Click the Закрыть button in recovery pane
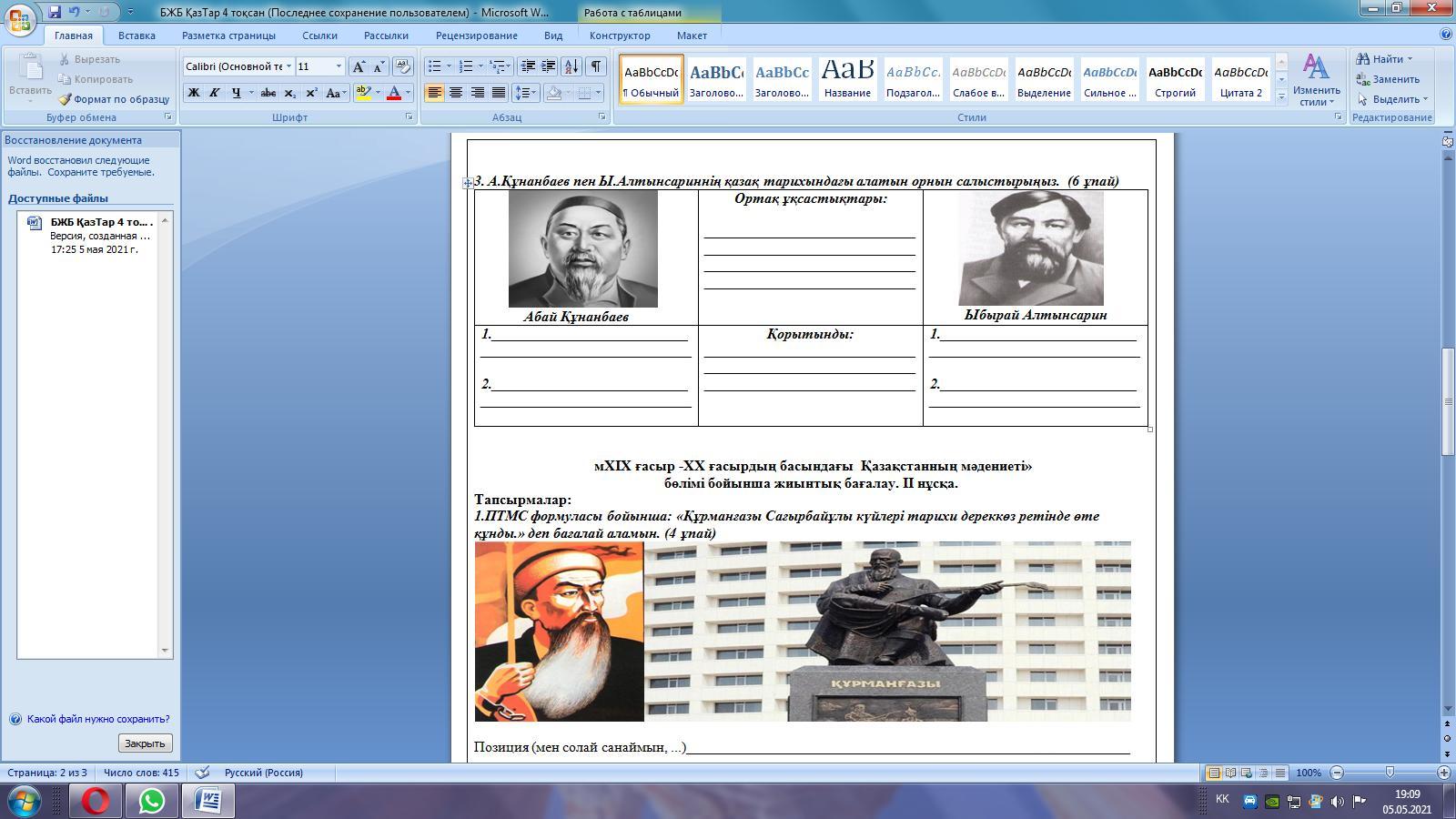1456x819 pixels. click(145, 743)
